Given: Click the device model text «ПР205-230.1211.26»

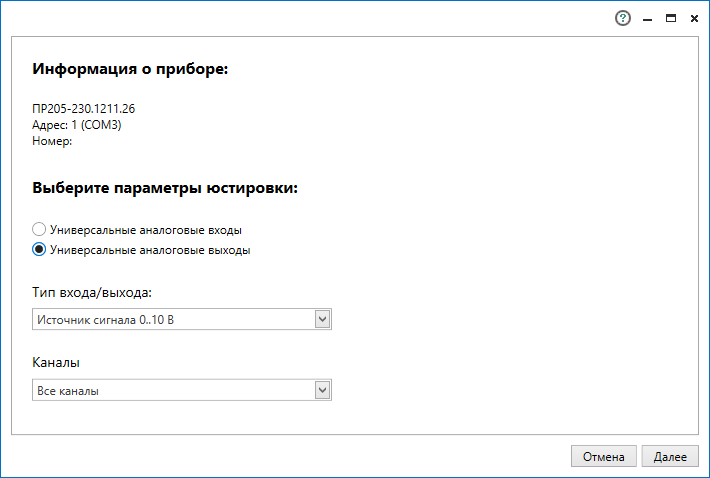Looking at the screenshot, I should [83, 109].
